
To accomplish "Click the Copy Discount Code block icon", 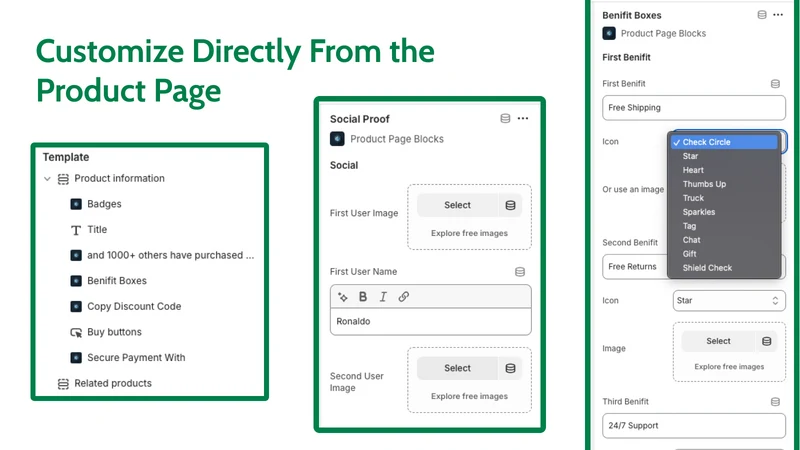I will (x=76, y=306).
